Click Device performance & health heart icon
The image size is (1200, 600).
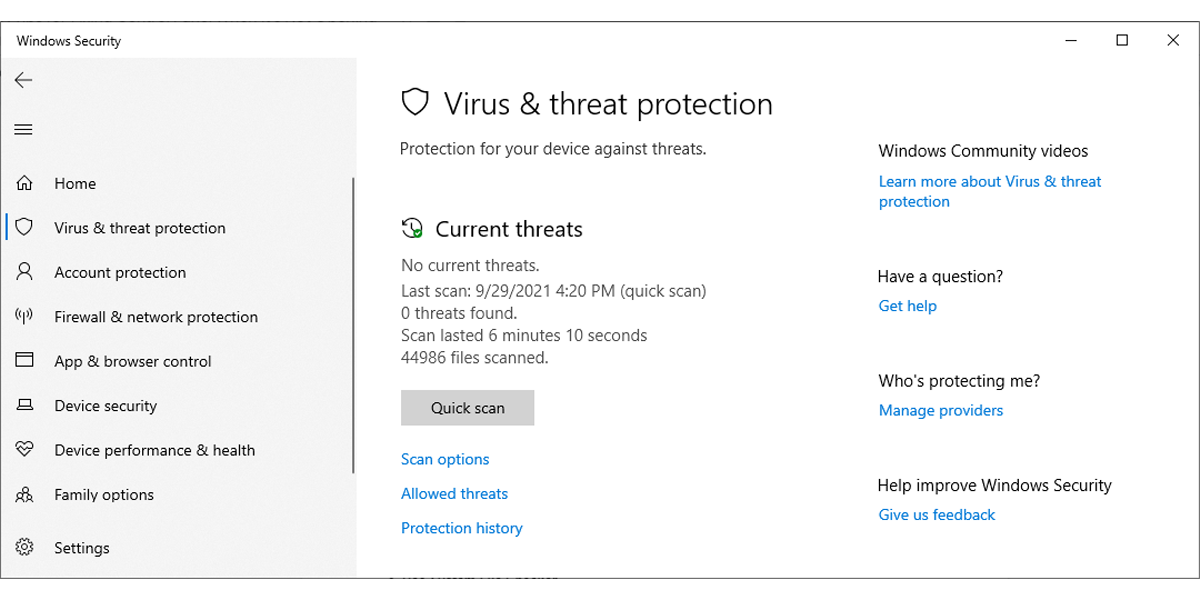coord(25,450)
